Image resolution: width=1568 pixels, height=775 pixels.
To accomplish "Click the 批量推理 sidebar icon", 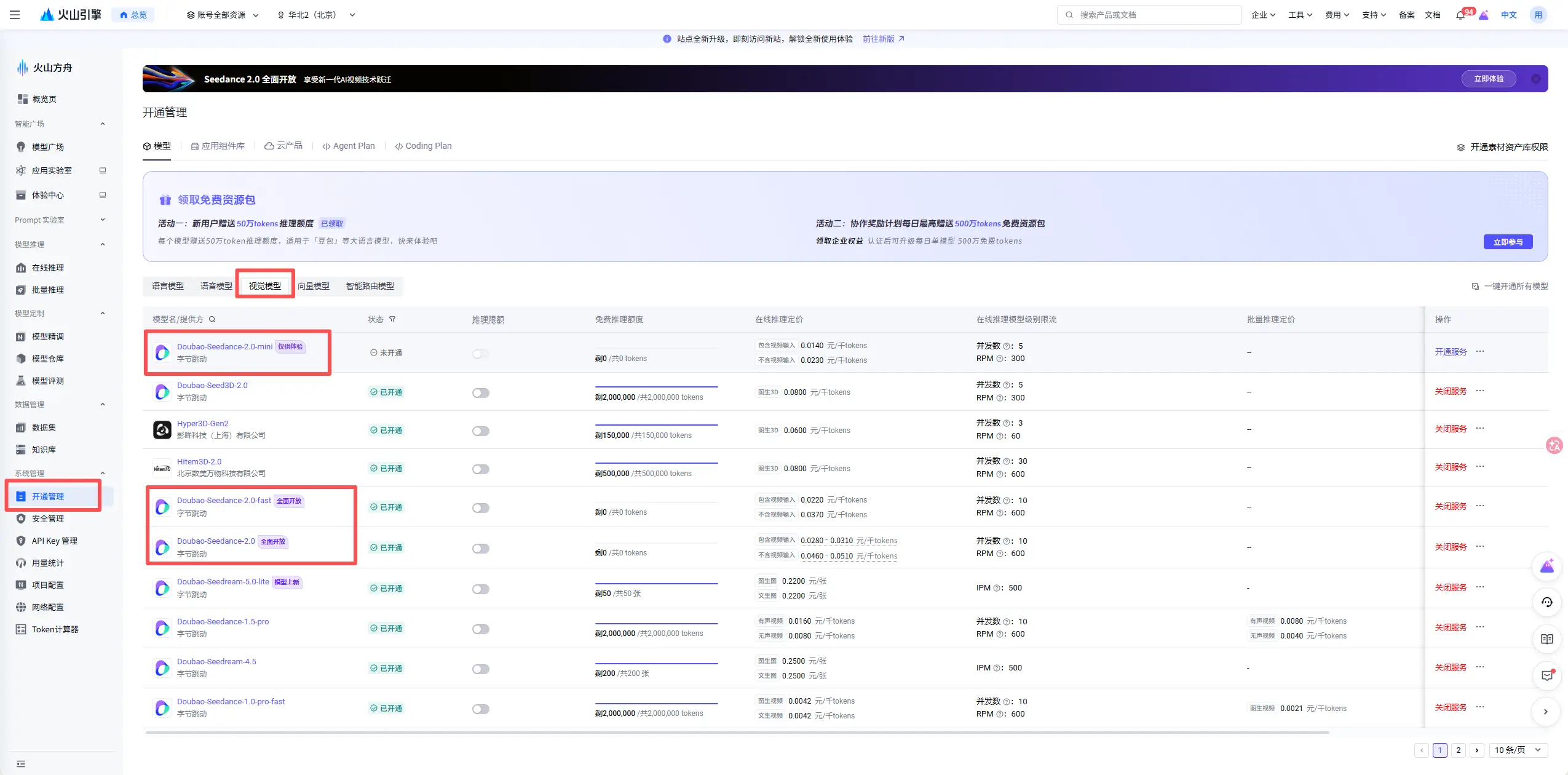I will click(x=21, y=290).
